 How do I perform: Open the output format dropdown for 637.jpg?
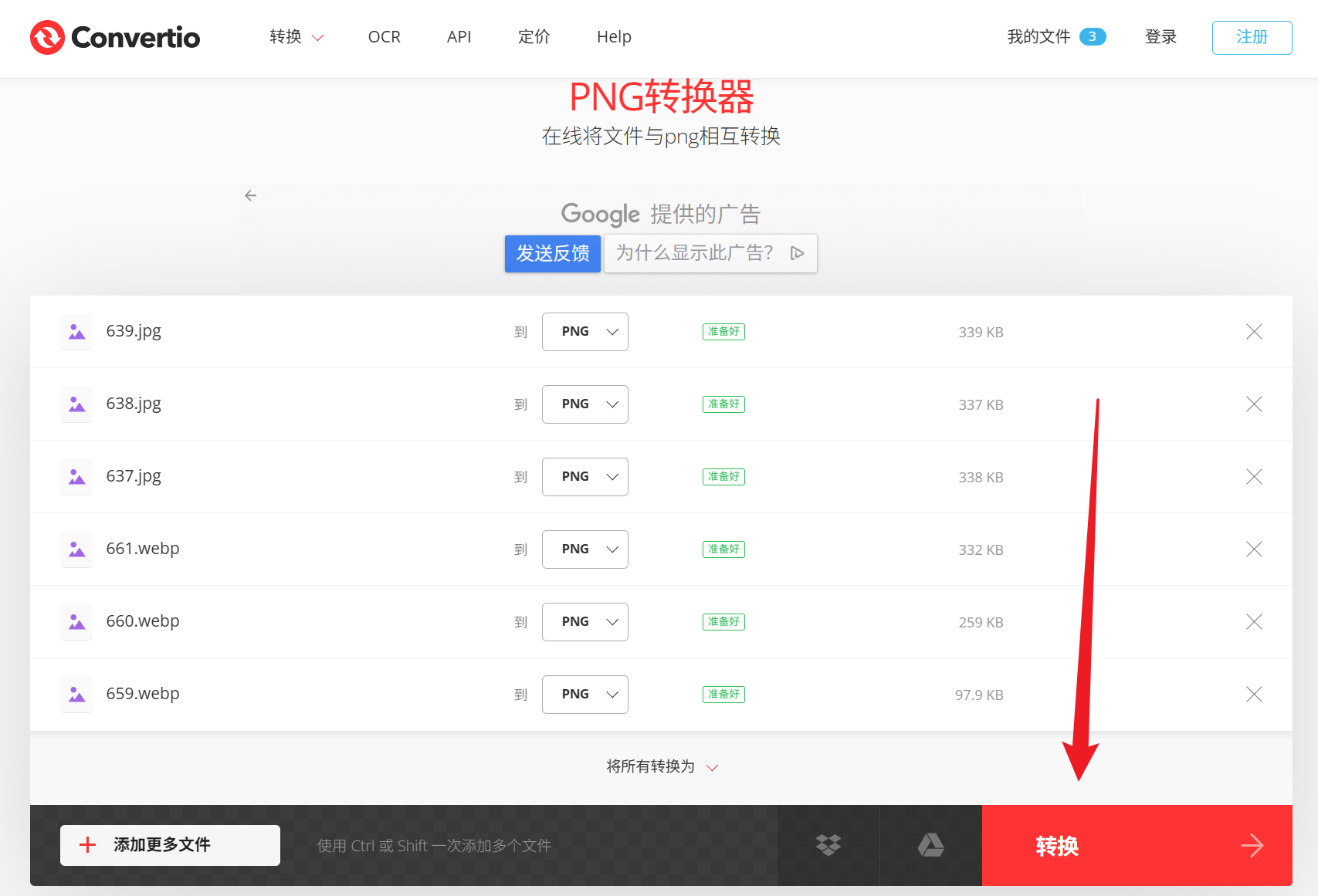(584, 476)
